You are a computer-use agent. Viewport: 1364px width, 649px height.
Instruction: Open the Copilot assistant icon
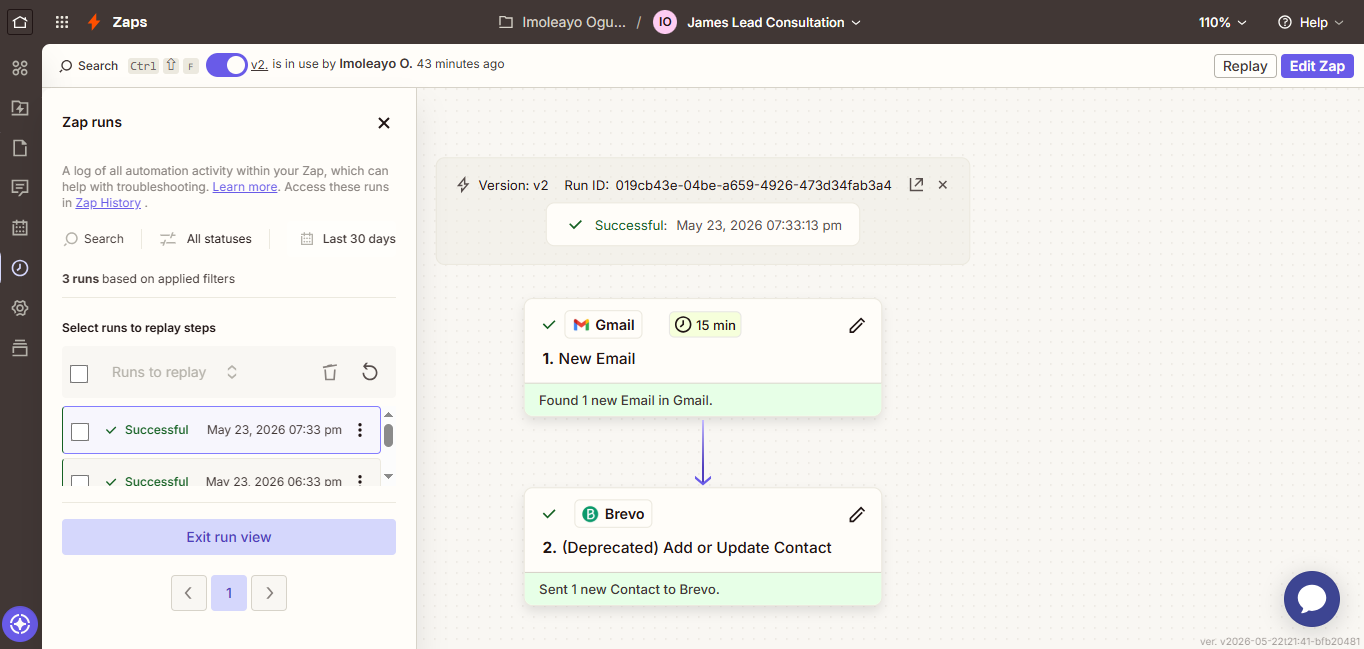click(20, 625)
